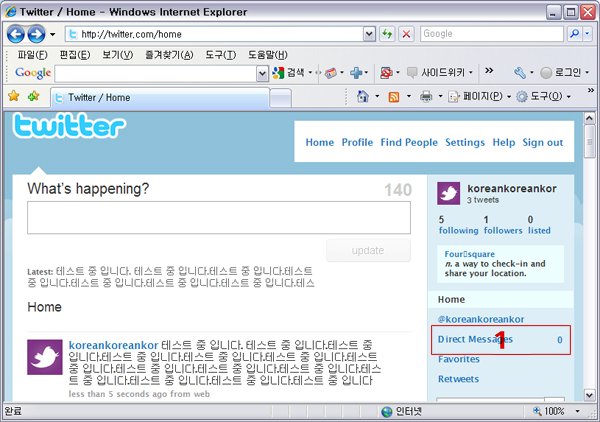Open the Profile link
The width and height of the screenshot is (600, 422).
pyautogui.click(x=357, y=142)
